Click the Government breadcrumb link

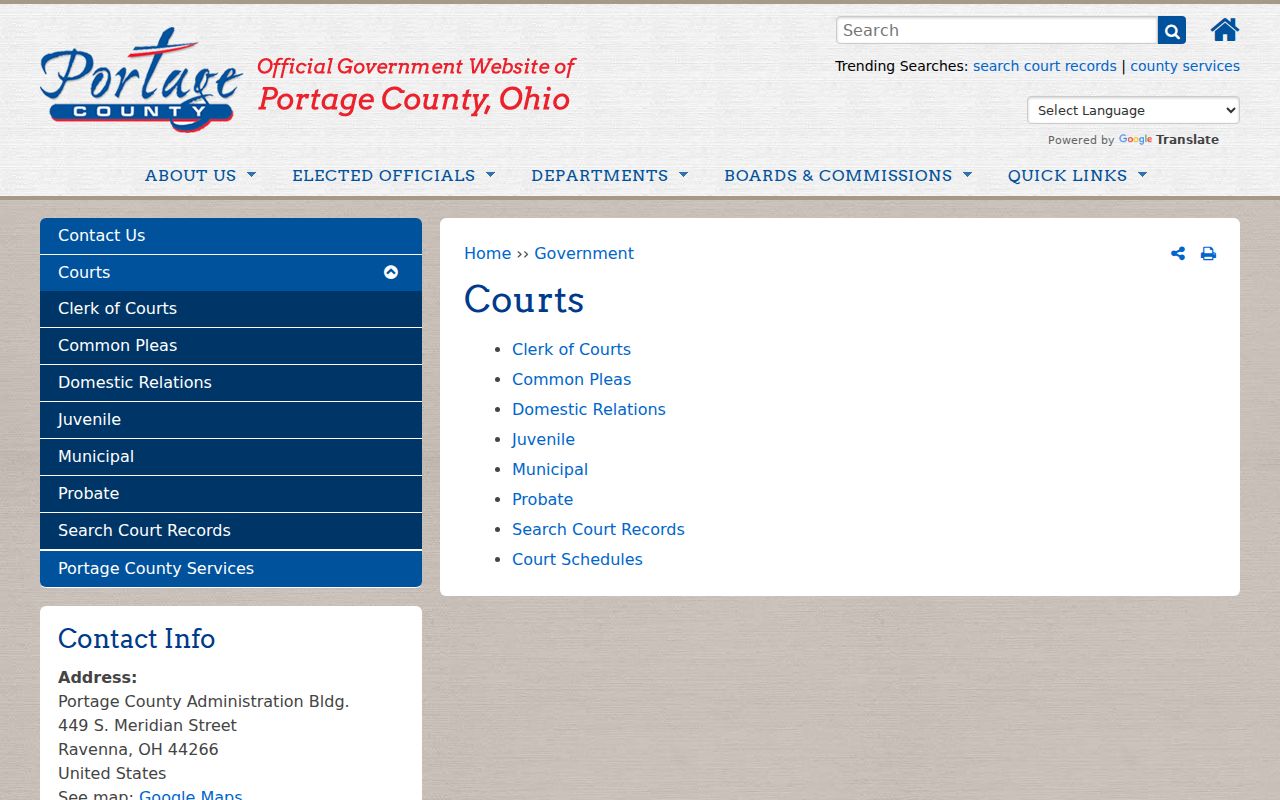[x=584, y=254]
